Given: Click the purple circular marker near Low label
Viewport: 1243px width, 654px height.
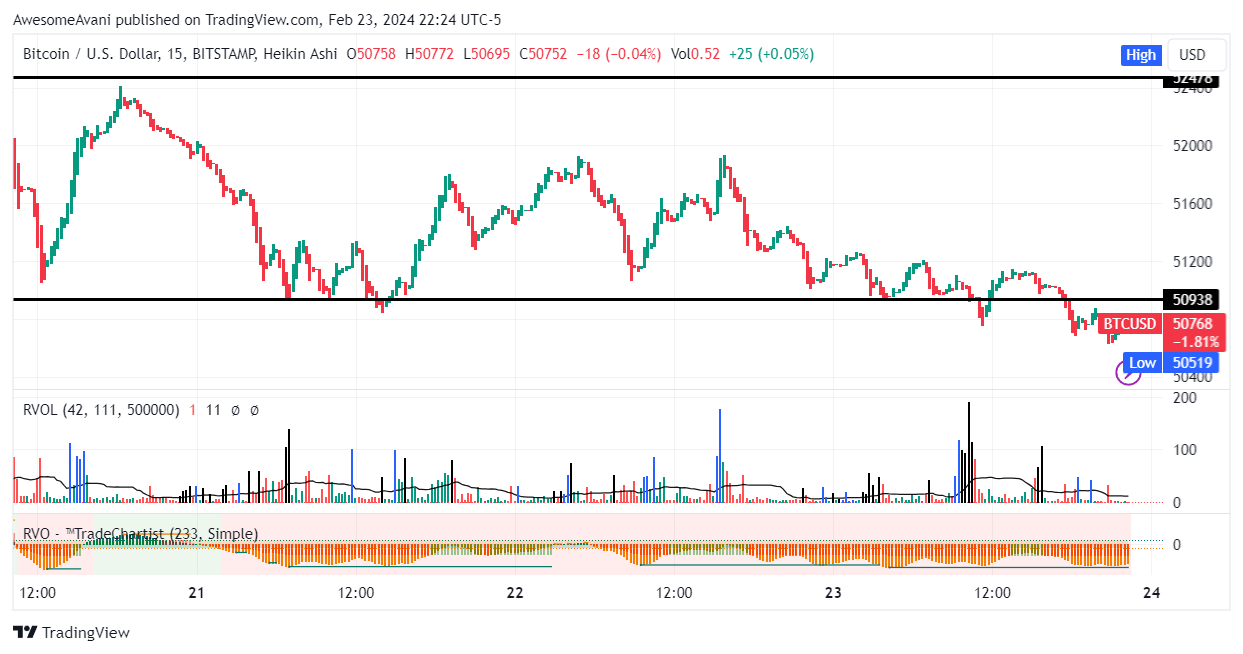Looking at the screenshot, I should pos(1128,374).
